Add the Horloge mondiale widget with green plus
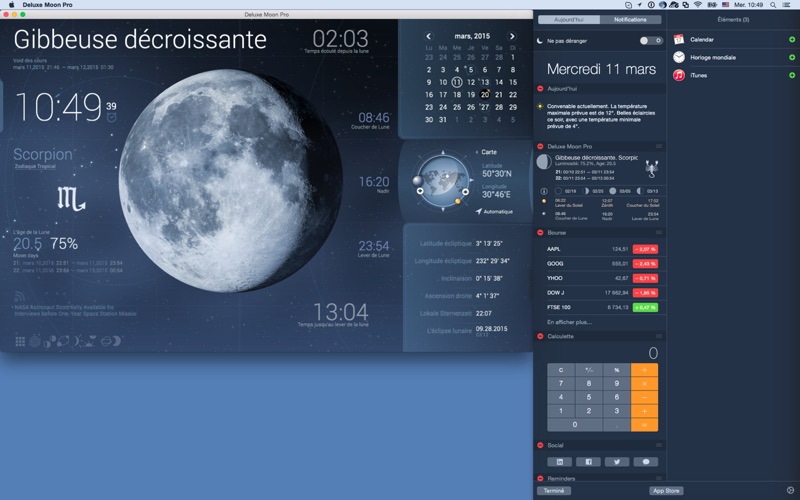This screenshot has width=800, height=500. 792,57
